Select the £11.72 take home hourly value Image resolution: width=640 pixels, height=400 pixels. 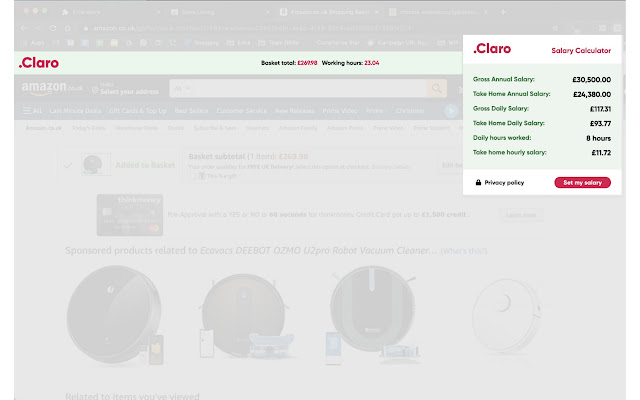coord(601,153)
